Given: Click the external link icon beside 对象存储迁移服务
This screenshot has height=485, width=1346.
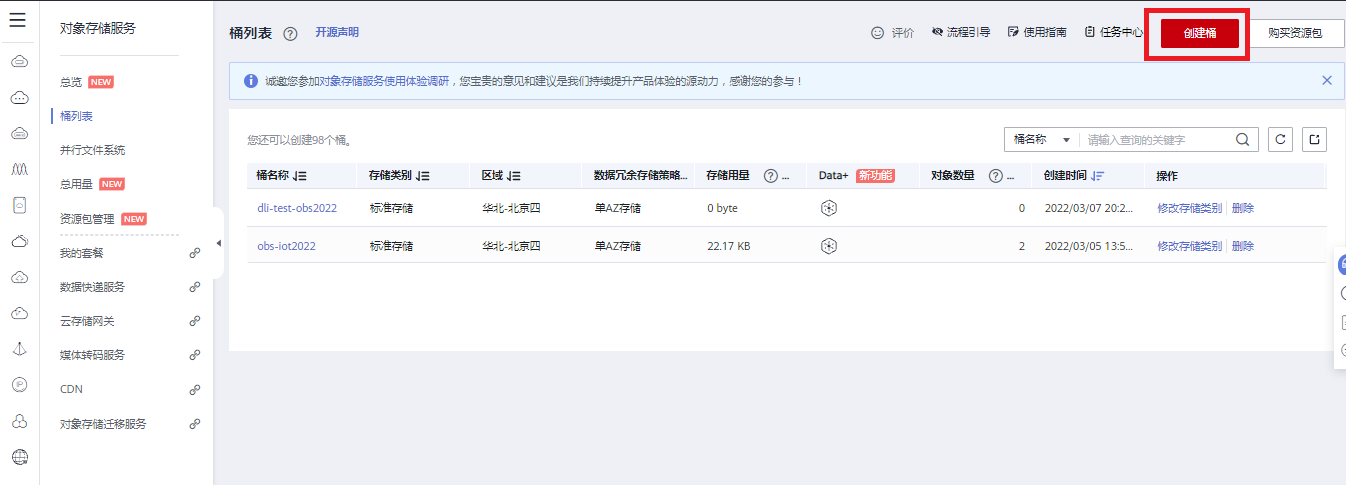Looking at the screenshot, I should pyautogui.click(x=195, y=424).
